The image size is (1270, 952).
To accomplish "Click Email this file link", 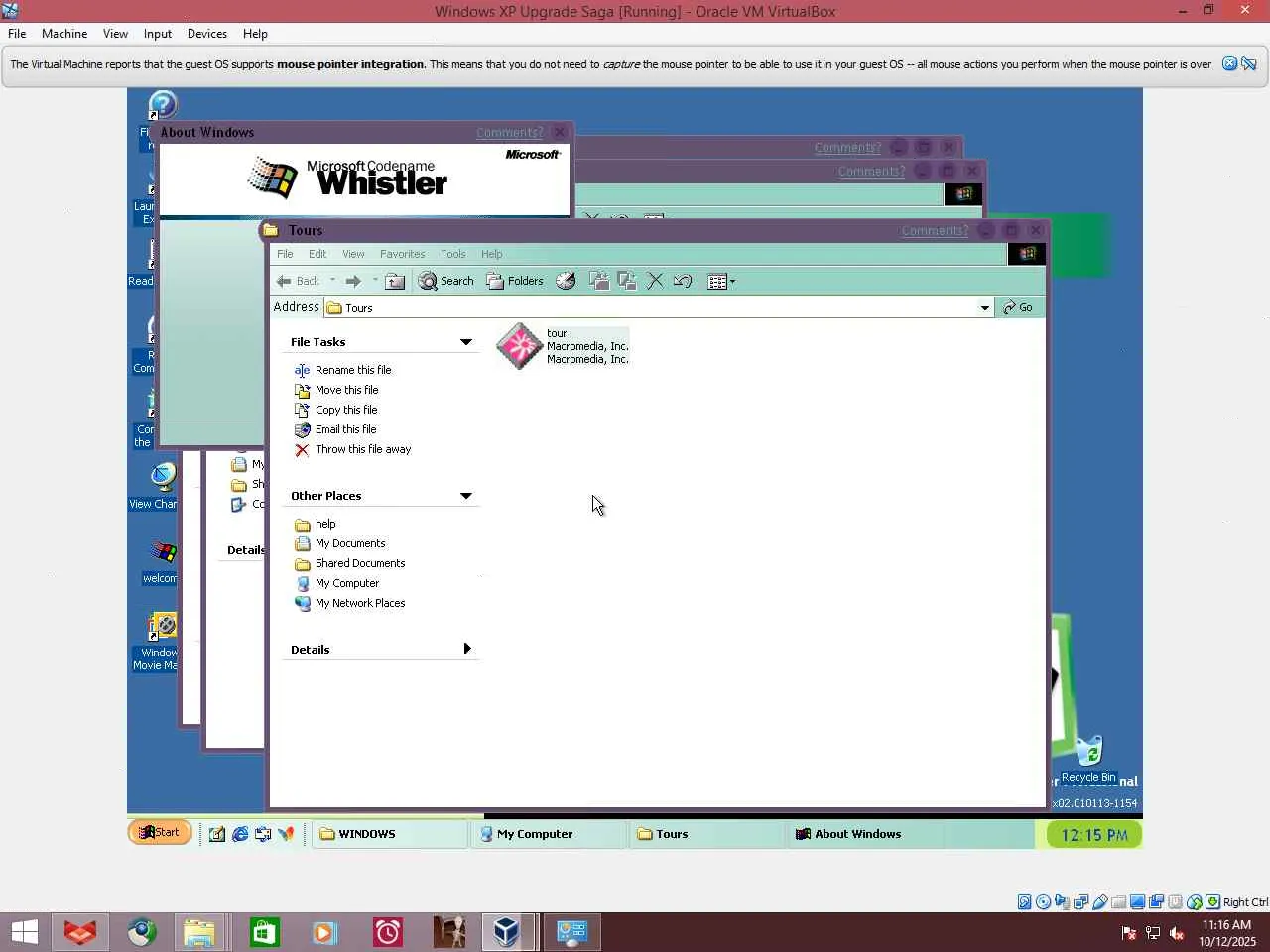I will [x=346, y=429].
